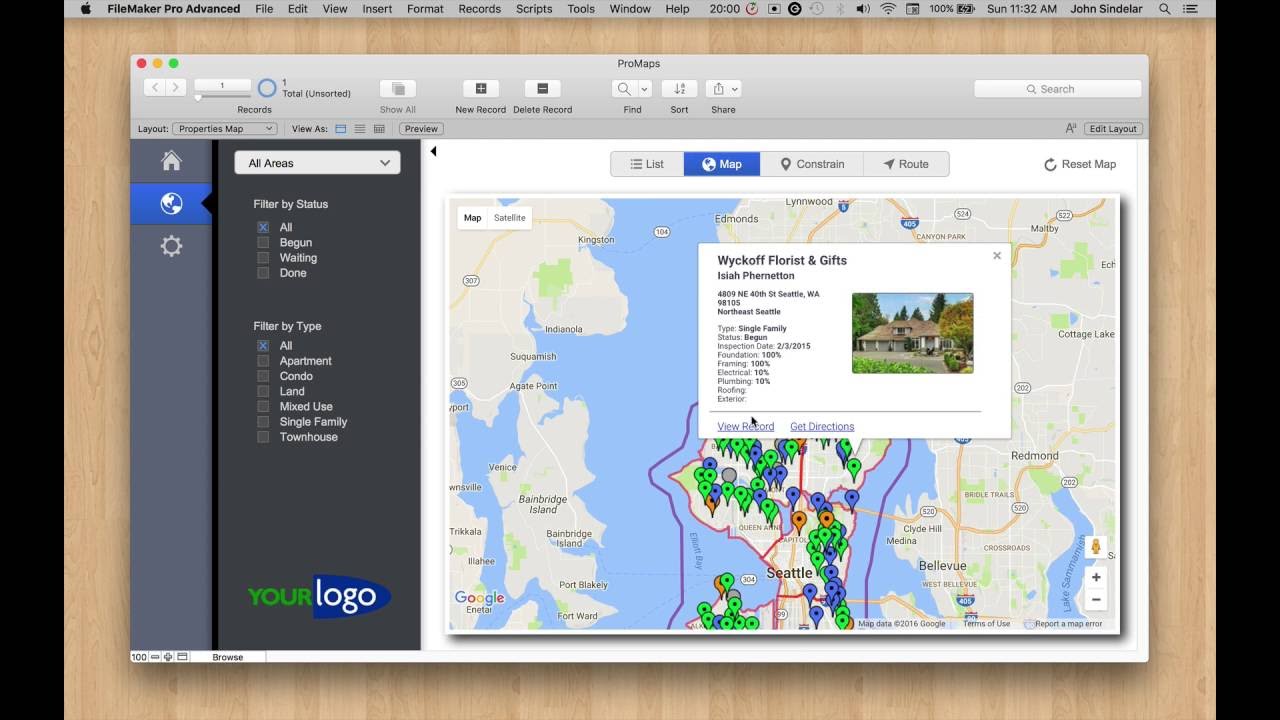Filter by Mixed Use type
The height and width of the screenshot is (720, 1280).
(x=263, y=407)
